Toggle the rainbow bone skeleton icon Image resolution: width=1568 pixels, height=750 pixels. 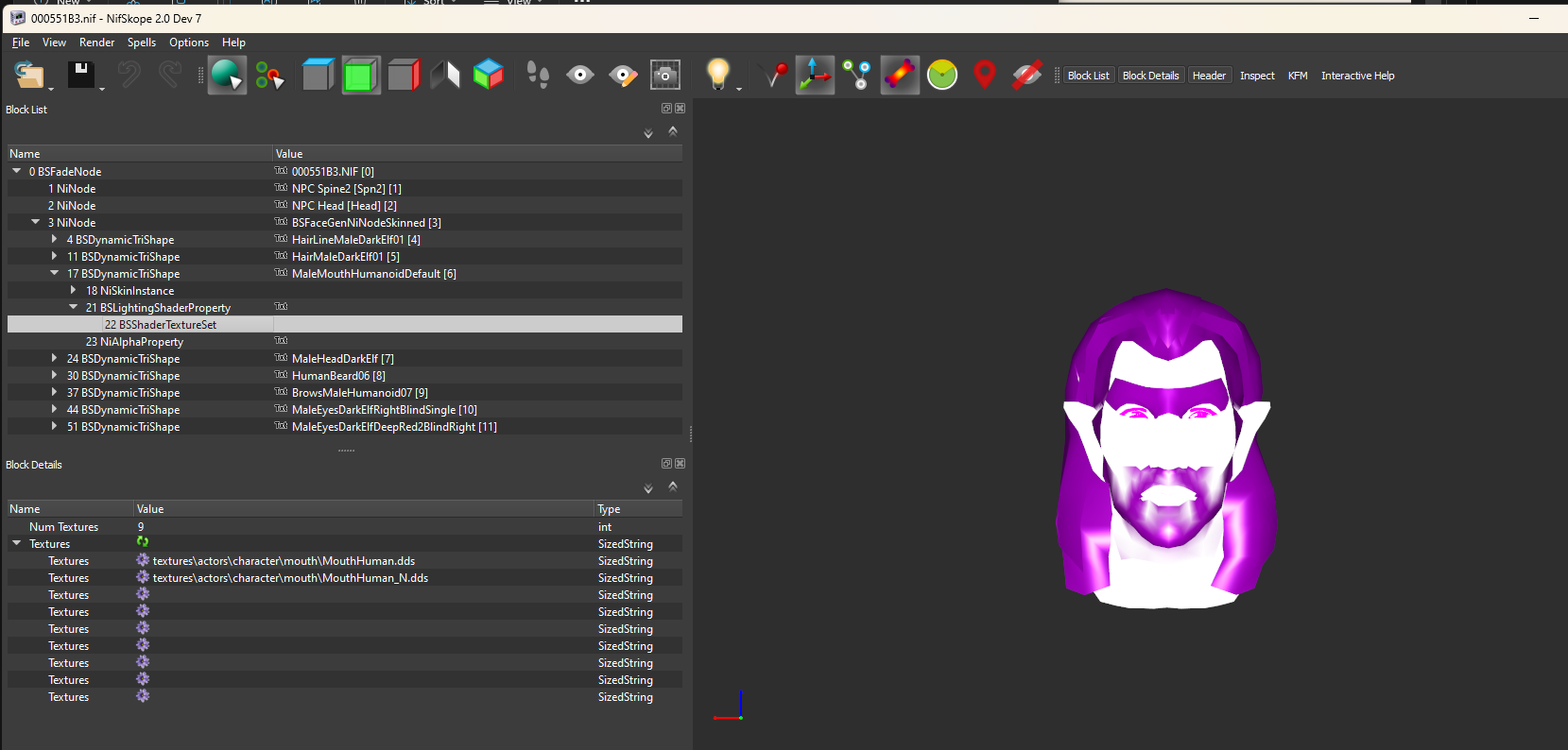(x=900, y=75)
